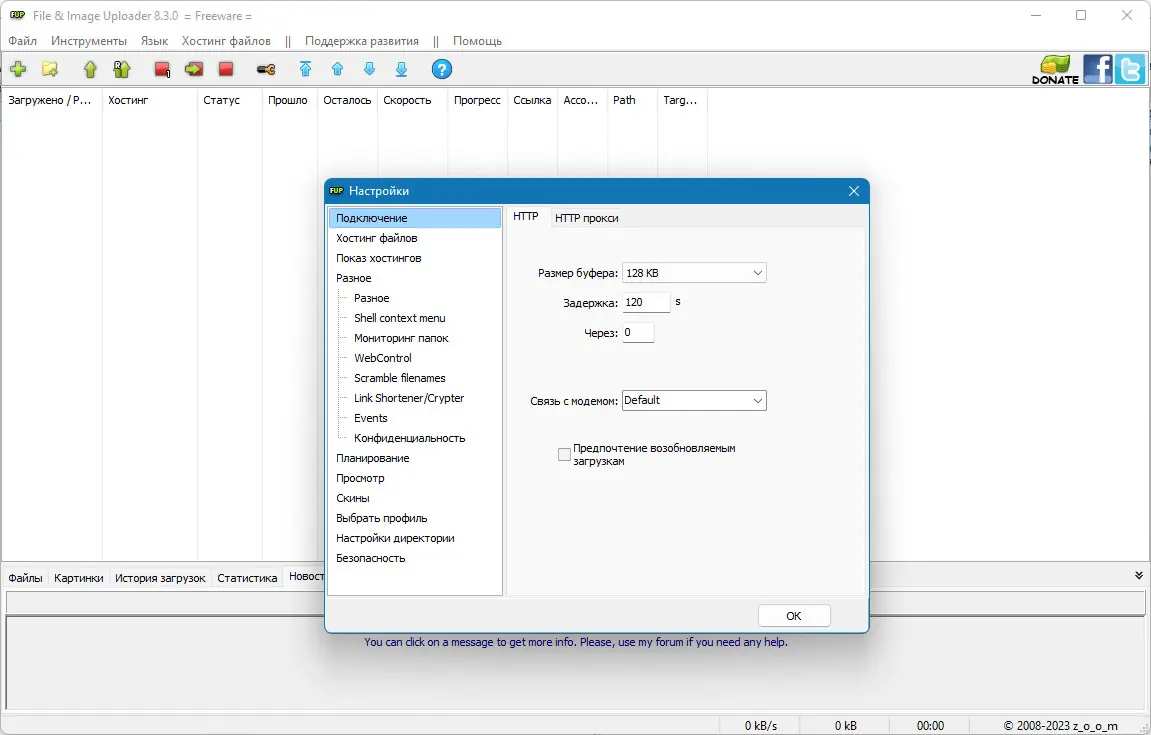Switch to the История загрузок tab

click(160, 578)
